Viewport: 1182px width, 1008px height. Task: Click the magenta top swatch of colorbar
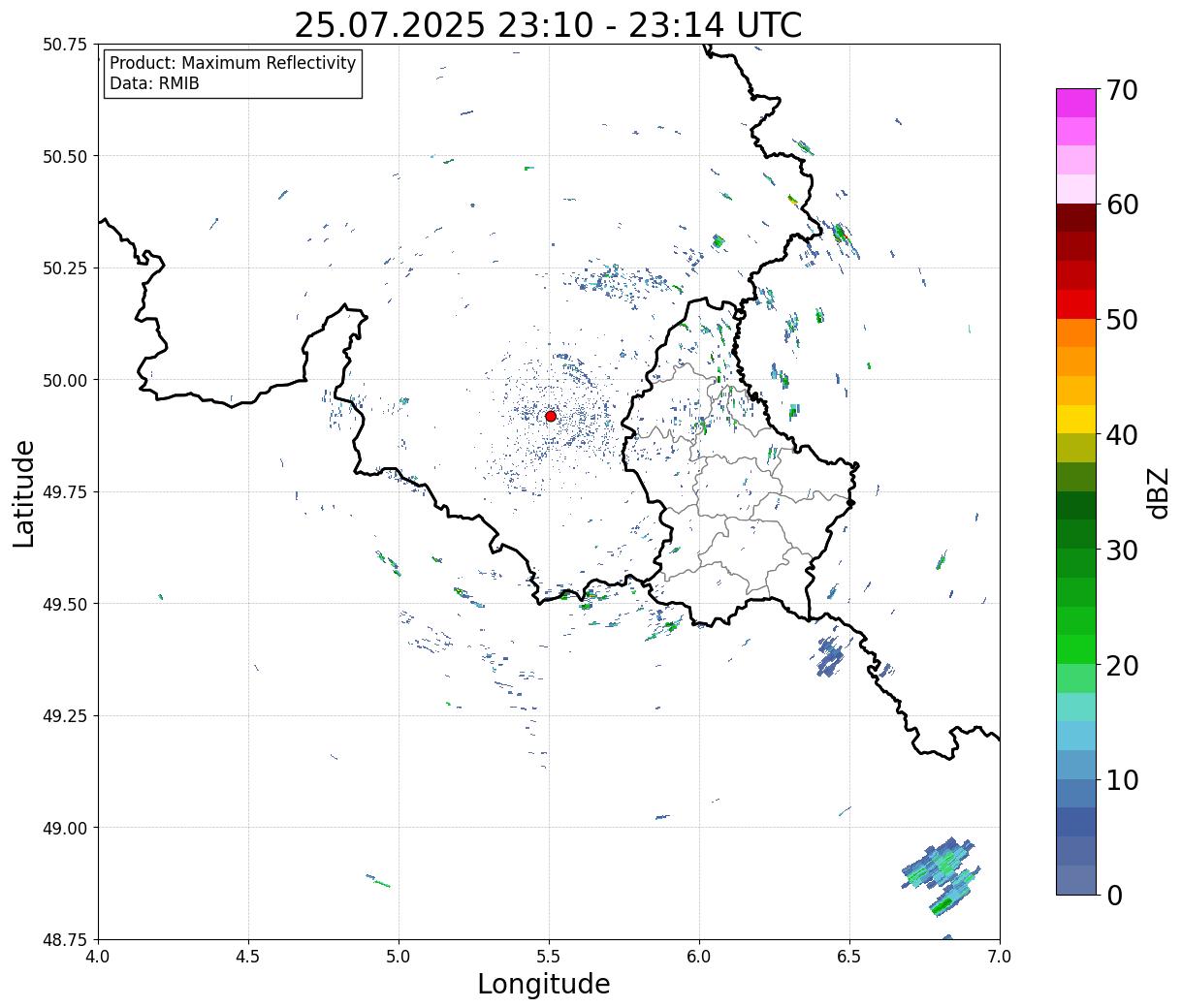(x=1076, y=103)
